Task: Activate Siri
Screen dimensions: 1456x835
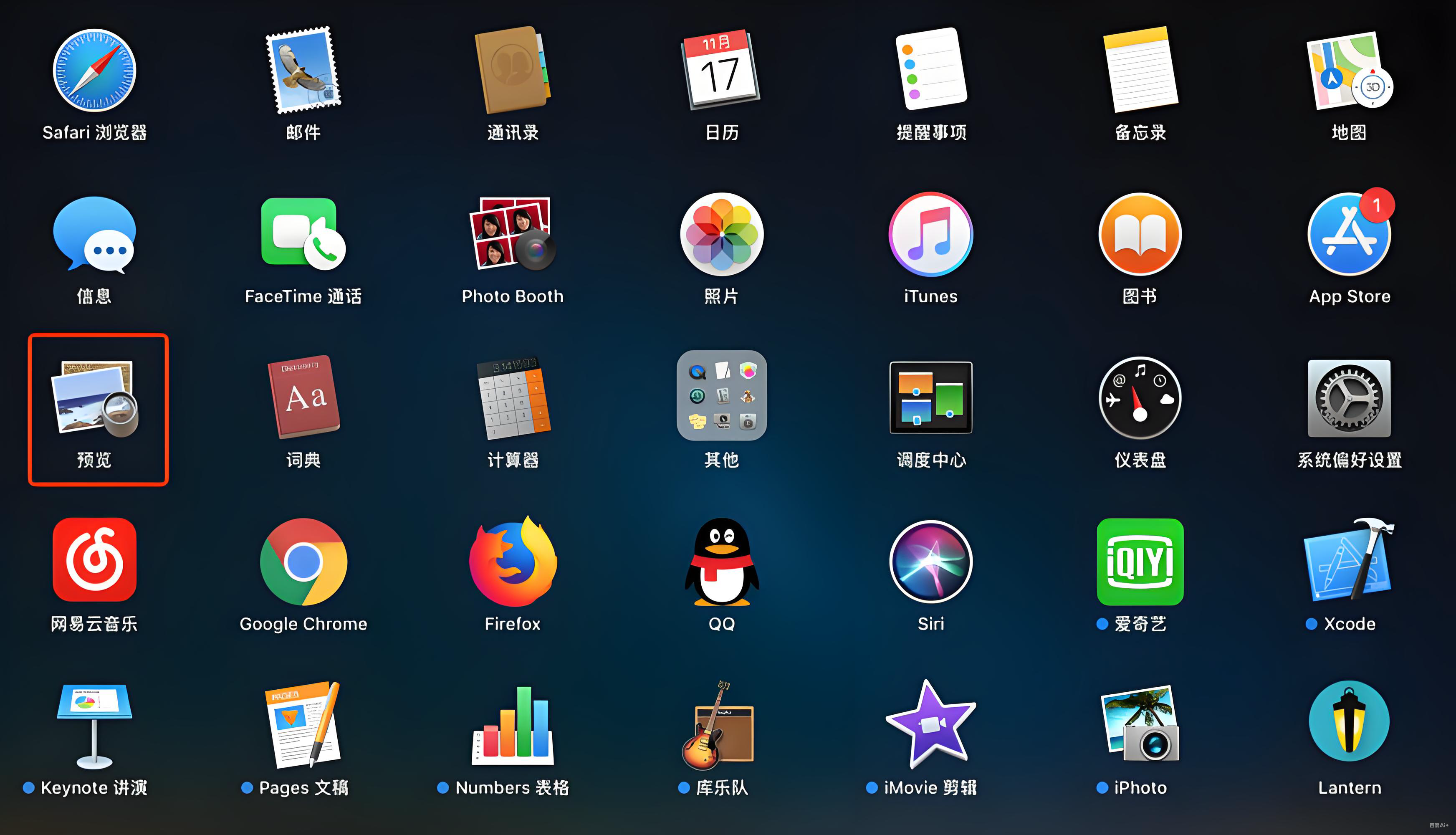Action: pyautogui.click(x=930, y=562)
